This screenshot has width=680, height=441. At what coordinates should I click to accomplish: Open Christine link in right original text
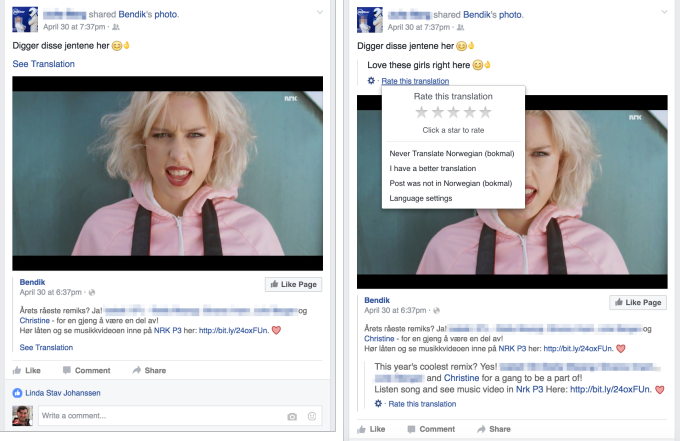379,339
